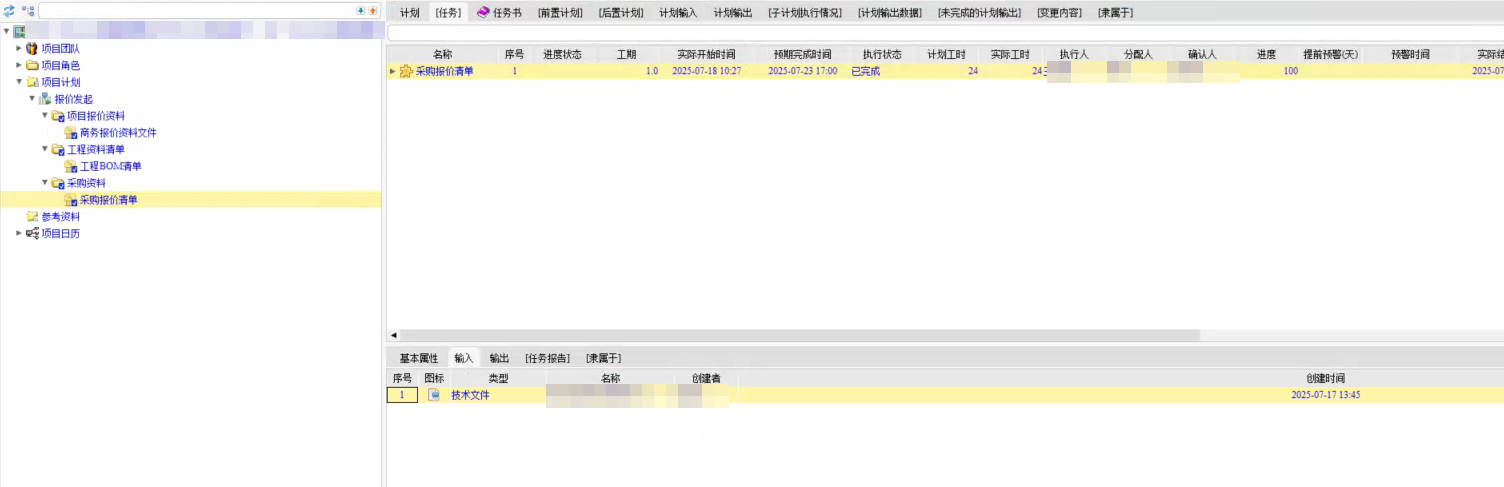Open the lower [隶属于] tab

point(604,358)
